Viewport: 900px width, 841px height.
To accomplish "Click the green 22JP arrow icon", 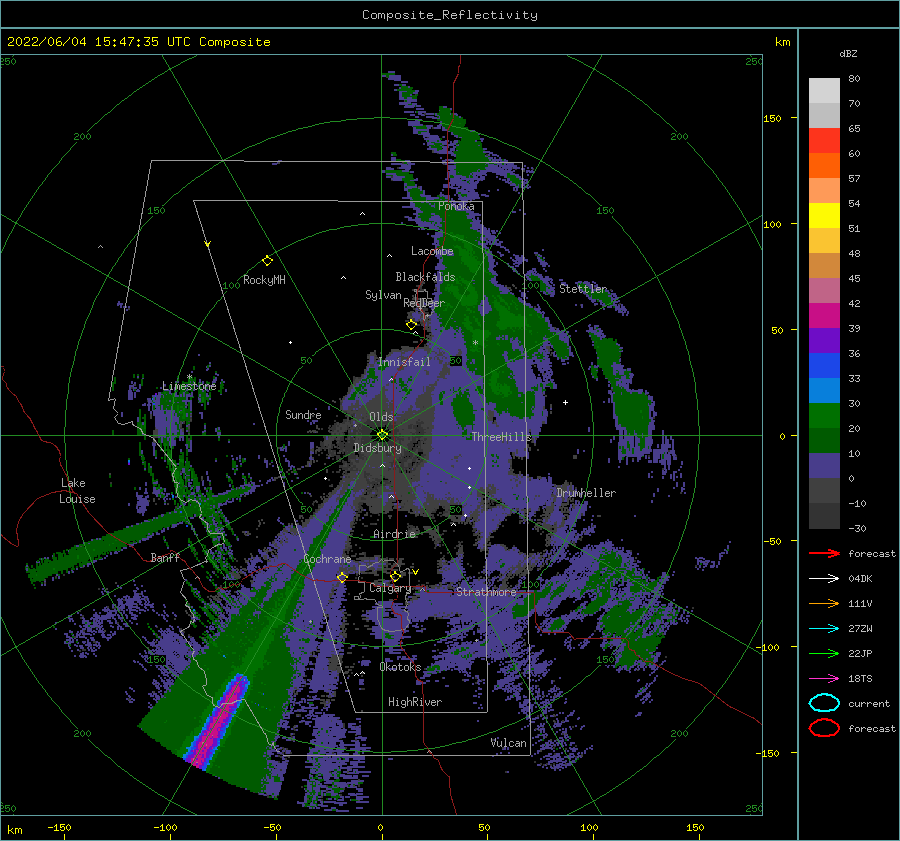I will 824,653.
